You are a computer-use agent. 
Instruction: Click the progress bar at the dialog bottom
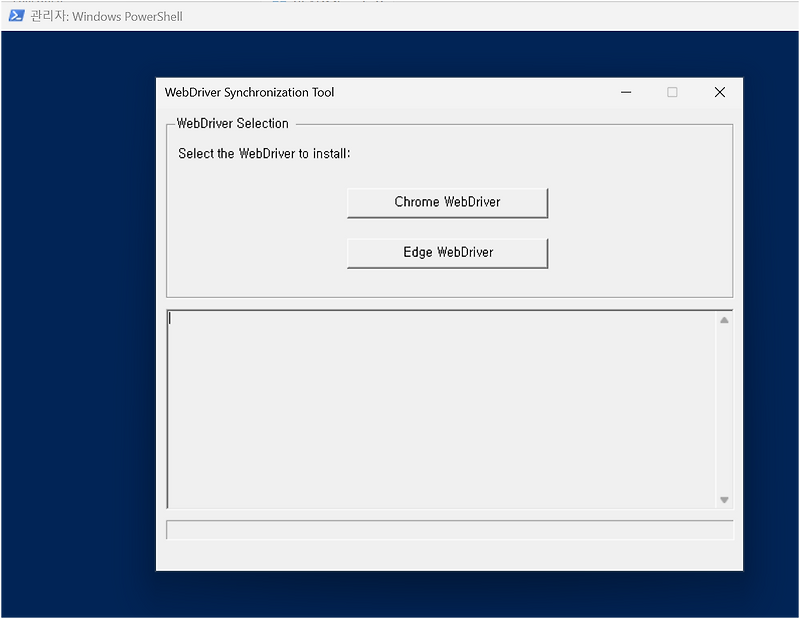446,526
